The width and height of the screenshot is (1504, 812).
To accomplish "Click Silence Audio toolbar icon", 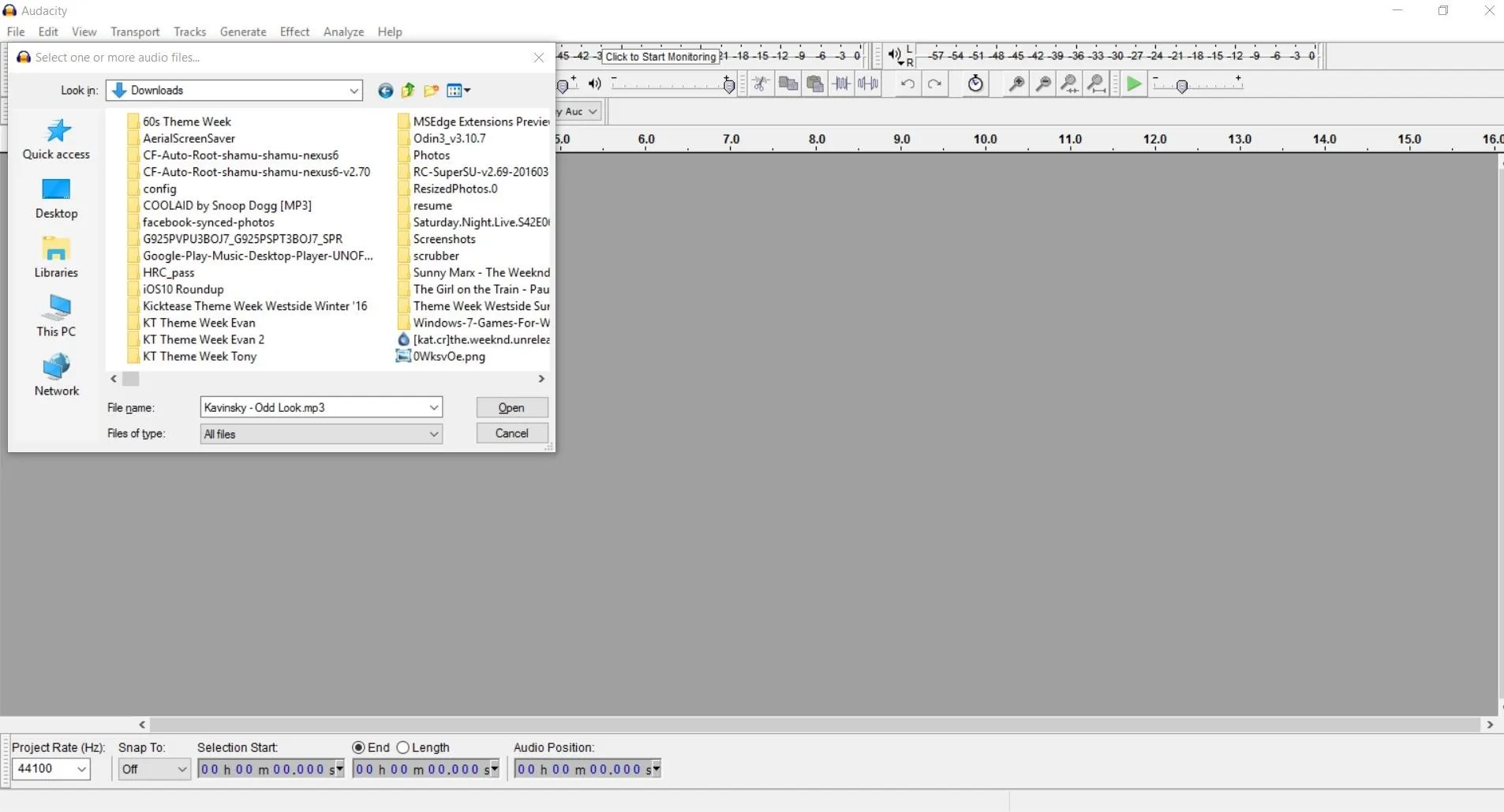I will 869,84.
